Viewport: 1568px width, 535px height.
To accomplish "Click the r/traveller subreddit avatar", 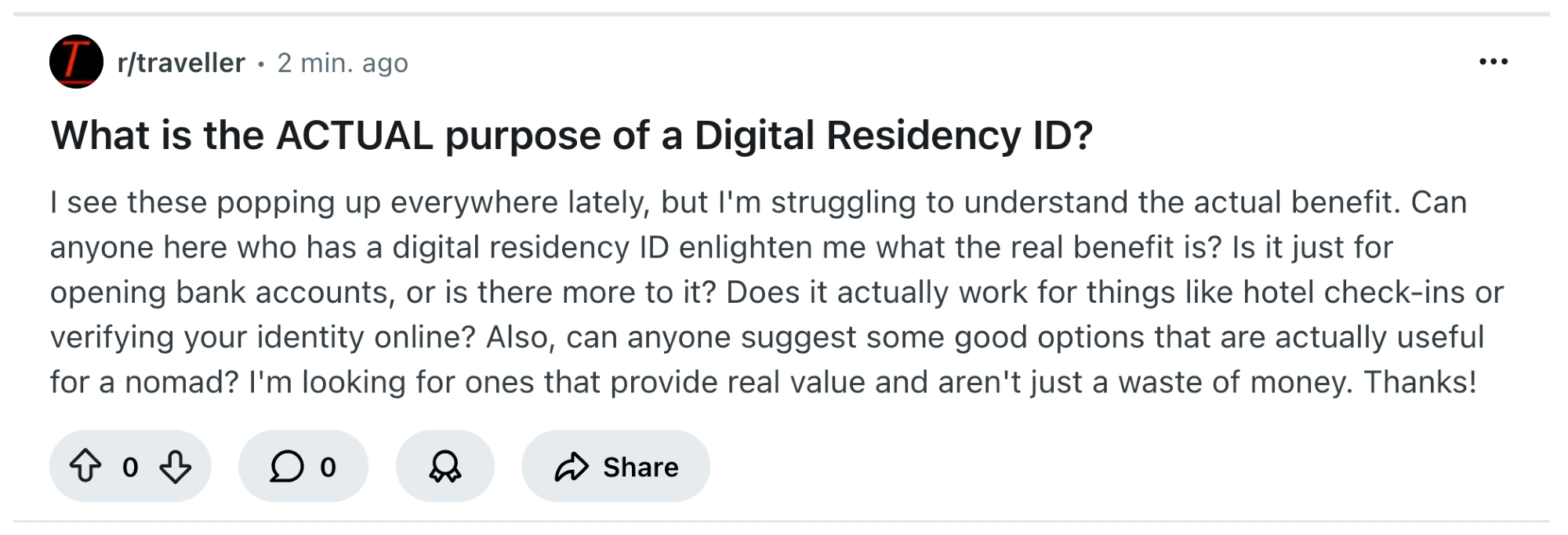I will [76, 61].
